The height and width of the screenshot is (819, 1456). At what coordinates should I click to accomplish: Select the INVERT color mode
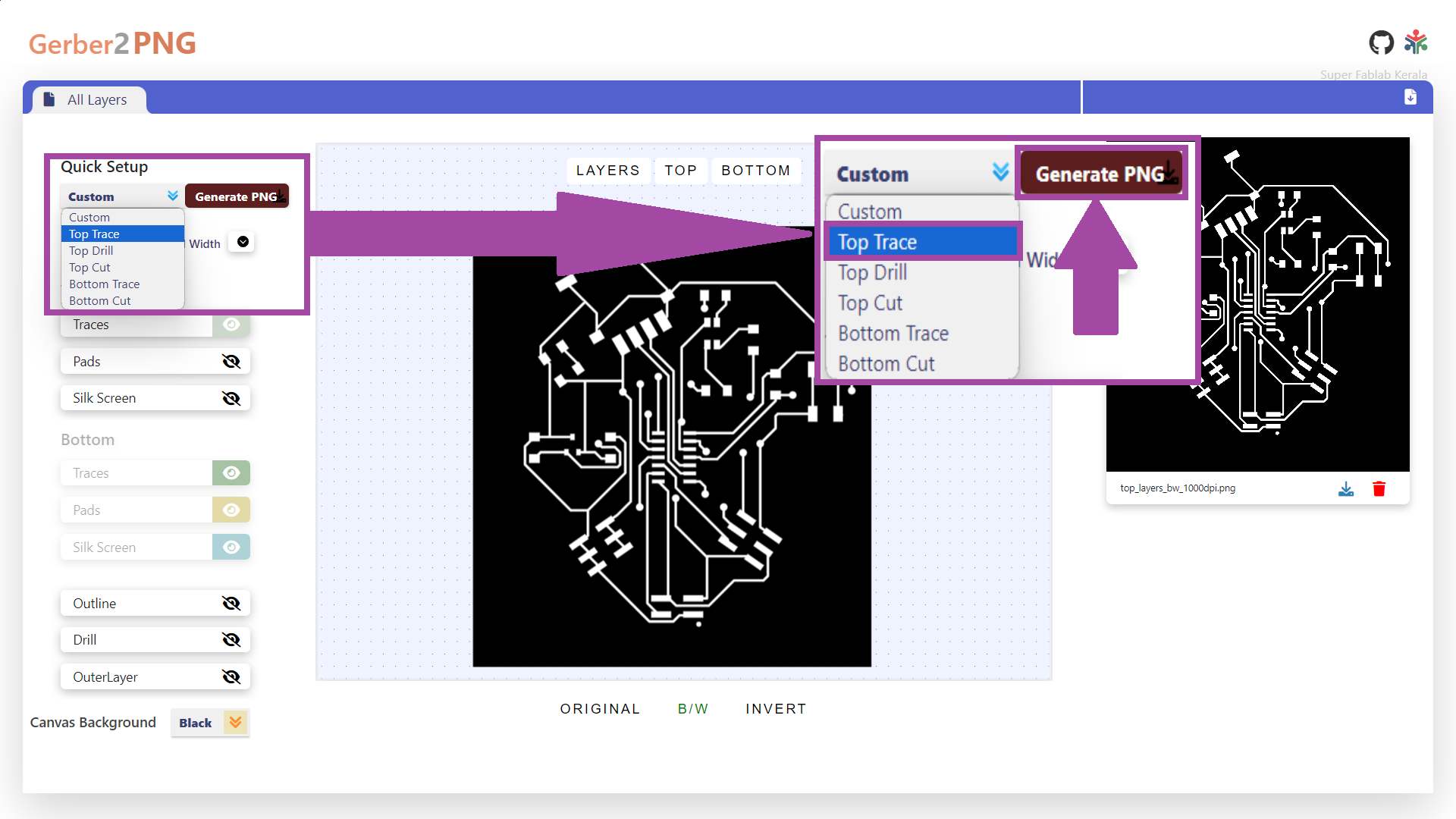click(775, 709)
